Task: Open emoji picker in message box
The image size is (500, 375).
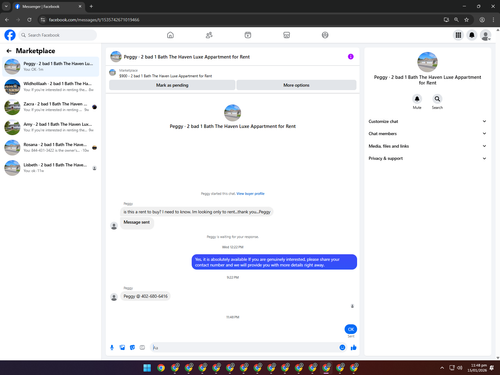Action: pyautogui.click(x=342, y=347)
